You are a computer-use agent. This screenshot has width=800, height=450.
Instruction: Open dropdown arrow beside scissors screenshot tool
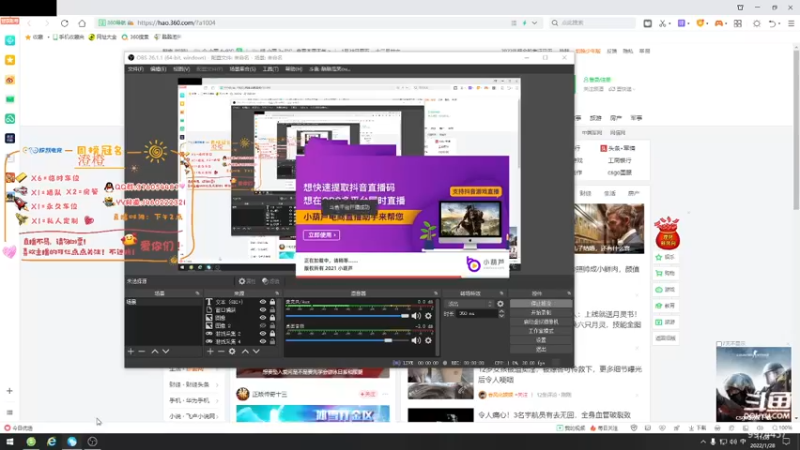point(669,23)
